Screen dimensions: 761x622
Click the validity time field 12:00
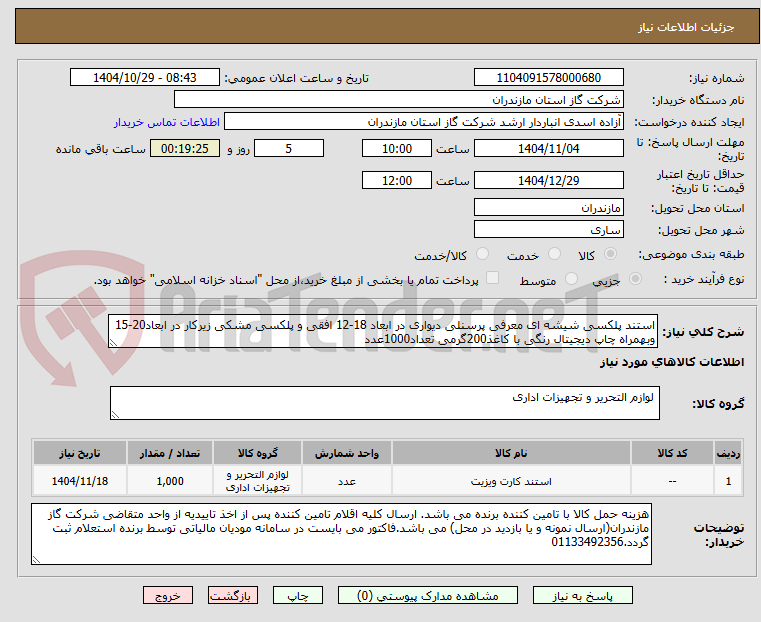[397, 180]
